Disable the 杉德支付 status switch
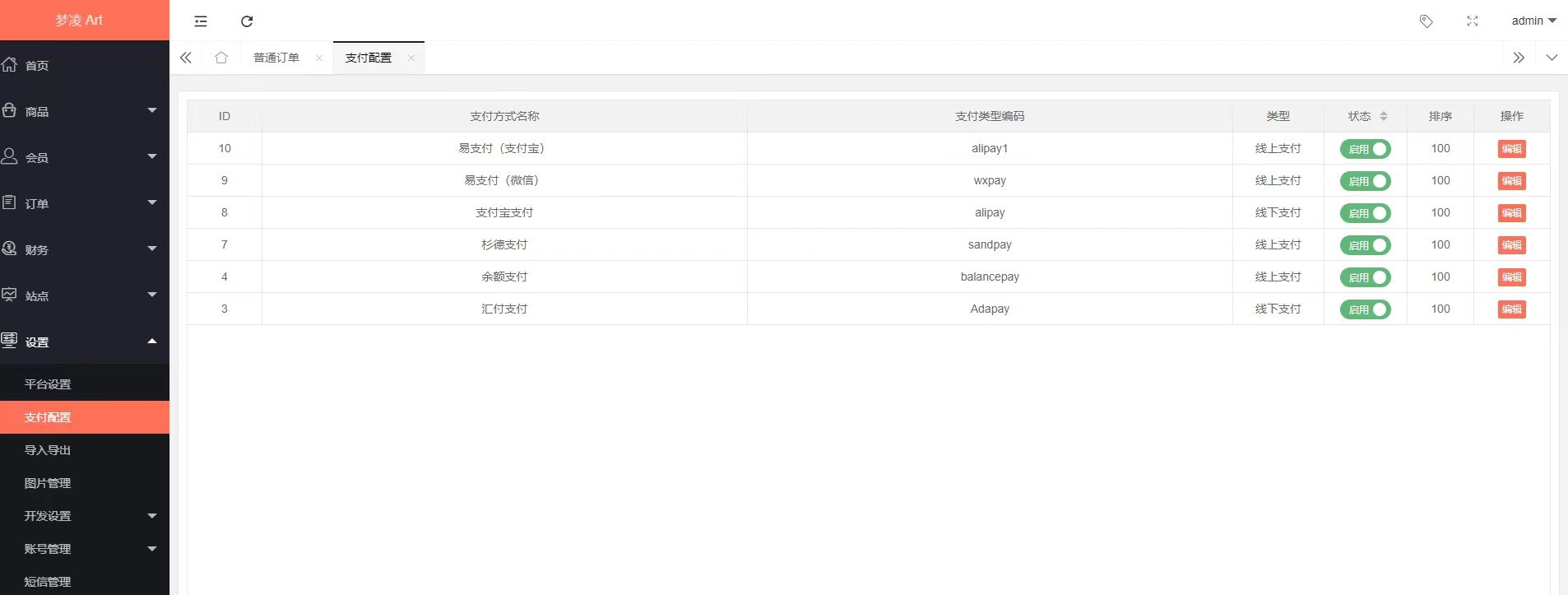The image size is (1568, 595). click(1365, 245)
